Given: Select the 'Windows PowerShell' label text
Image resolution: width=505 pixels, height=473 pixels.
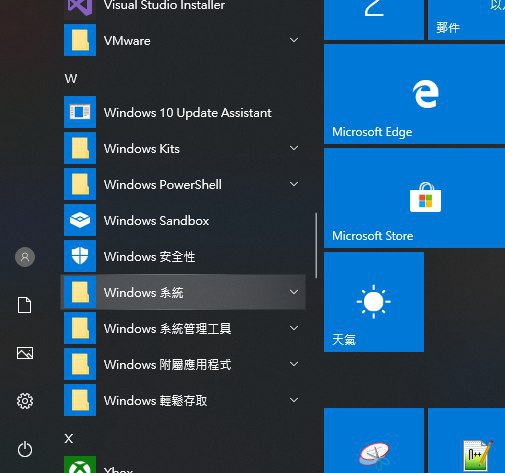Looking at the screenshot, I should pos(163,185).
